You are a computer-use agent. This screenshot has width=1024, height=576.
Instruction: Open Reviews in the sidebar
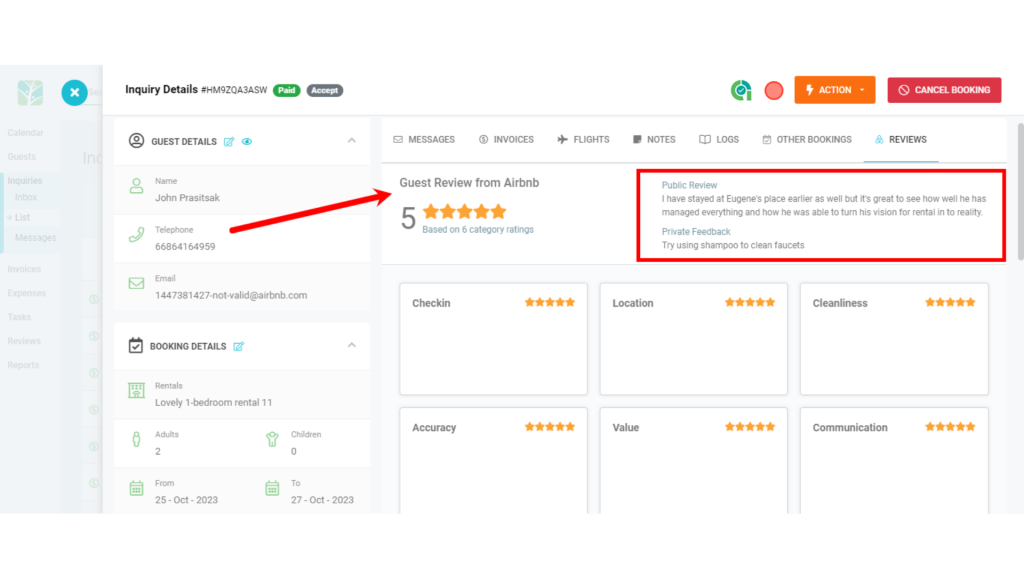pyautogui.click(x=24, y=341)
